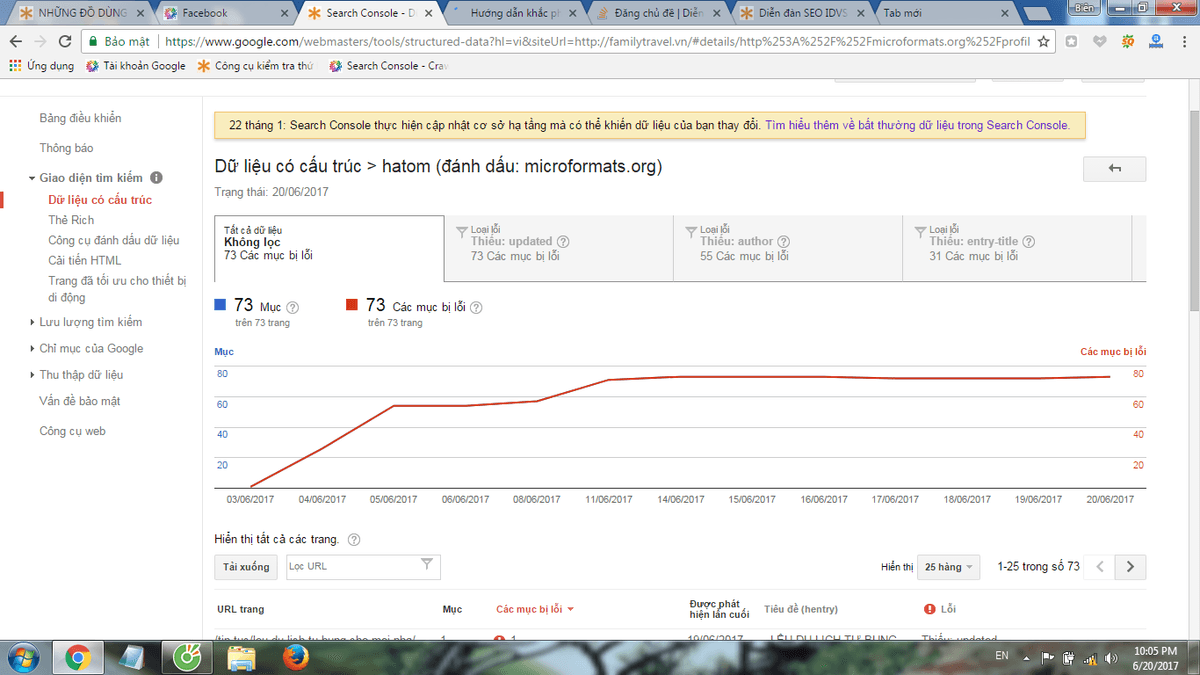Screen dimensions: 1200x675
Task: Expand Lưu lượng tìm kiếm section
Action: pos(31,322)
